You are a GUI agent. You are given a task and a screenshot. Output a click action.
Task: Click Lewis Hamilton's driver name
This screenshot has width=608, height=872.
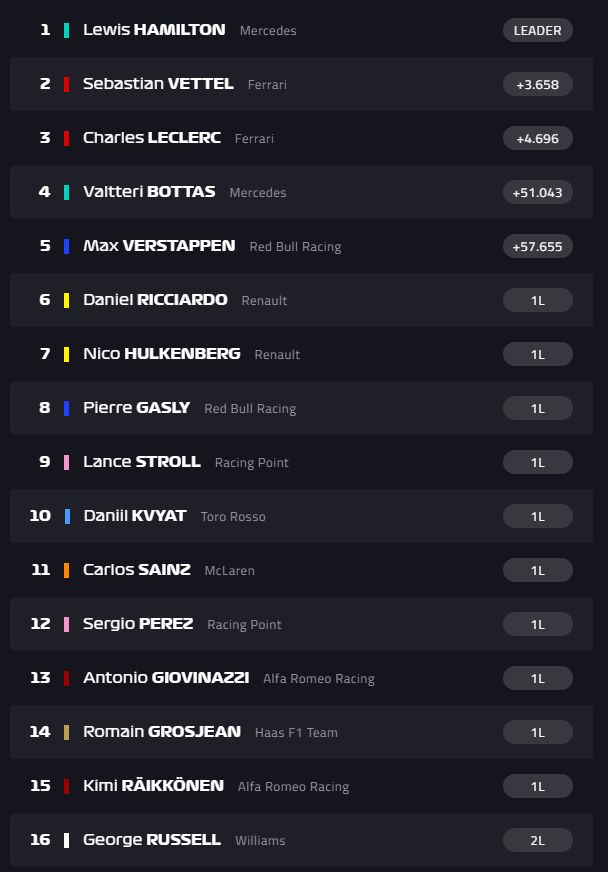pyautogui.click(x=154, y=30)
